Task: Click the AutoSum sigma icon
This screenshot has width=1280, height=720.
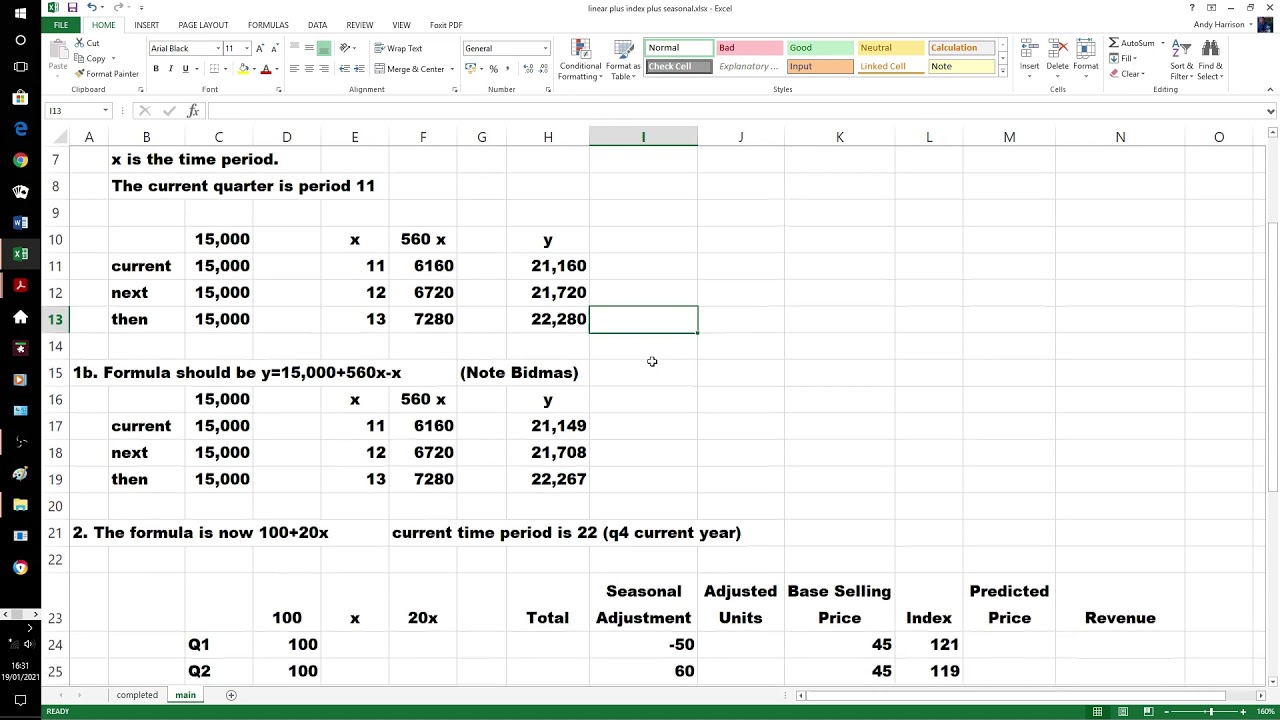Action: point(1114,43)
